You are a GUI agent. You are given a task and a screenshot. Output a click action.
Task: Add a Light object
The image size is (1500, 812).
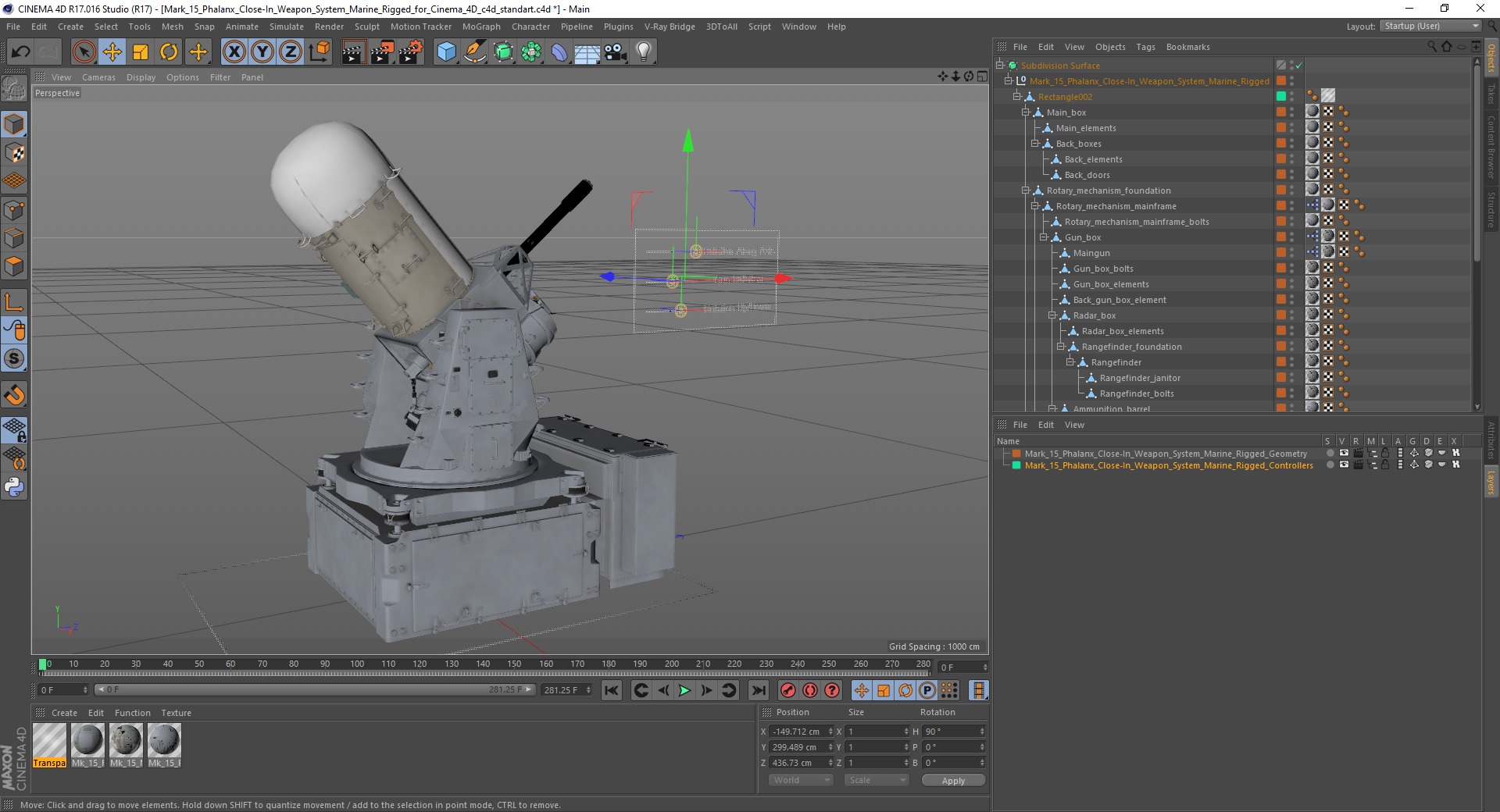tap(644, 52)
